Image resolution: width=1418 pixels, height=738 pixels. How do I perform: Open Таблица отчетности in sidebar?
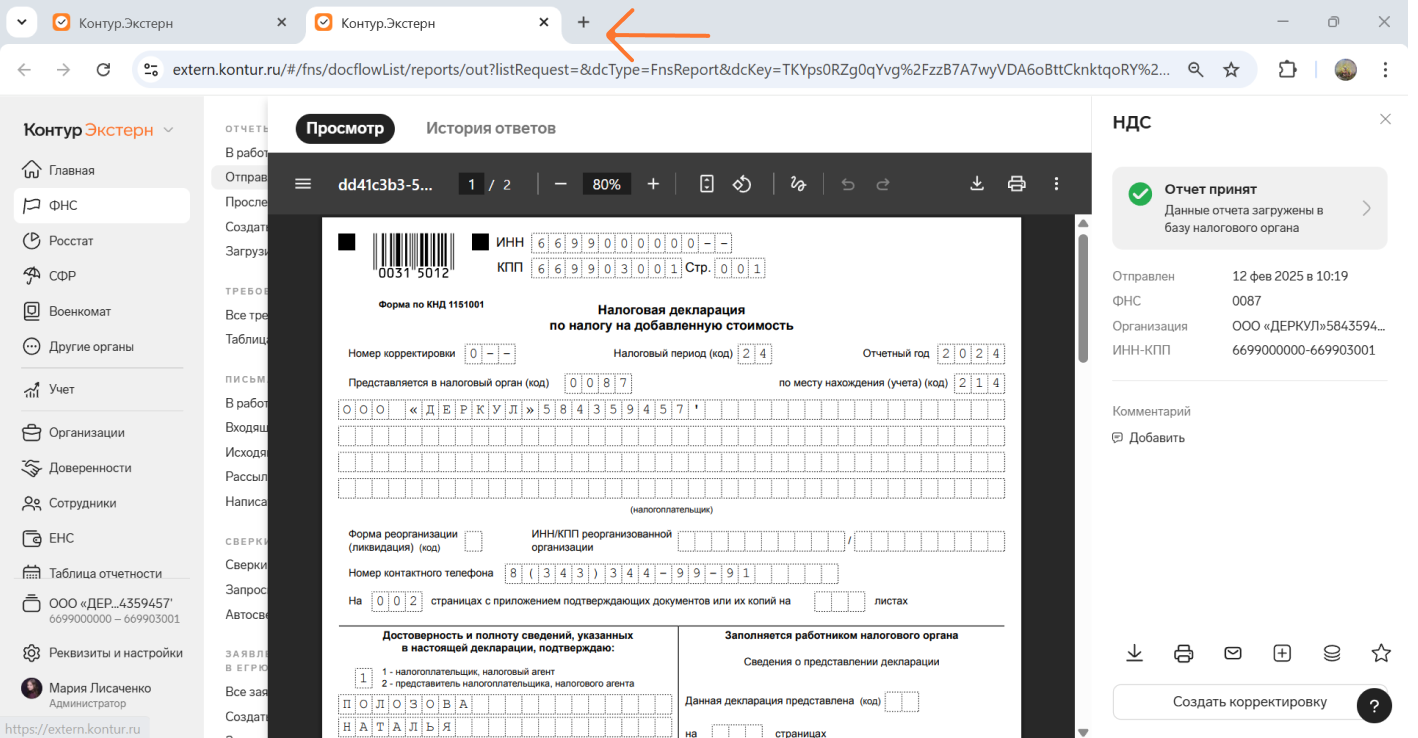coord(101,573)
